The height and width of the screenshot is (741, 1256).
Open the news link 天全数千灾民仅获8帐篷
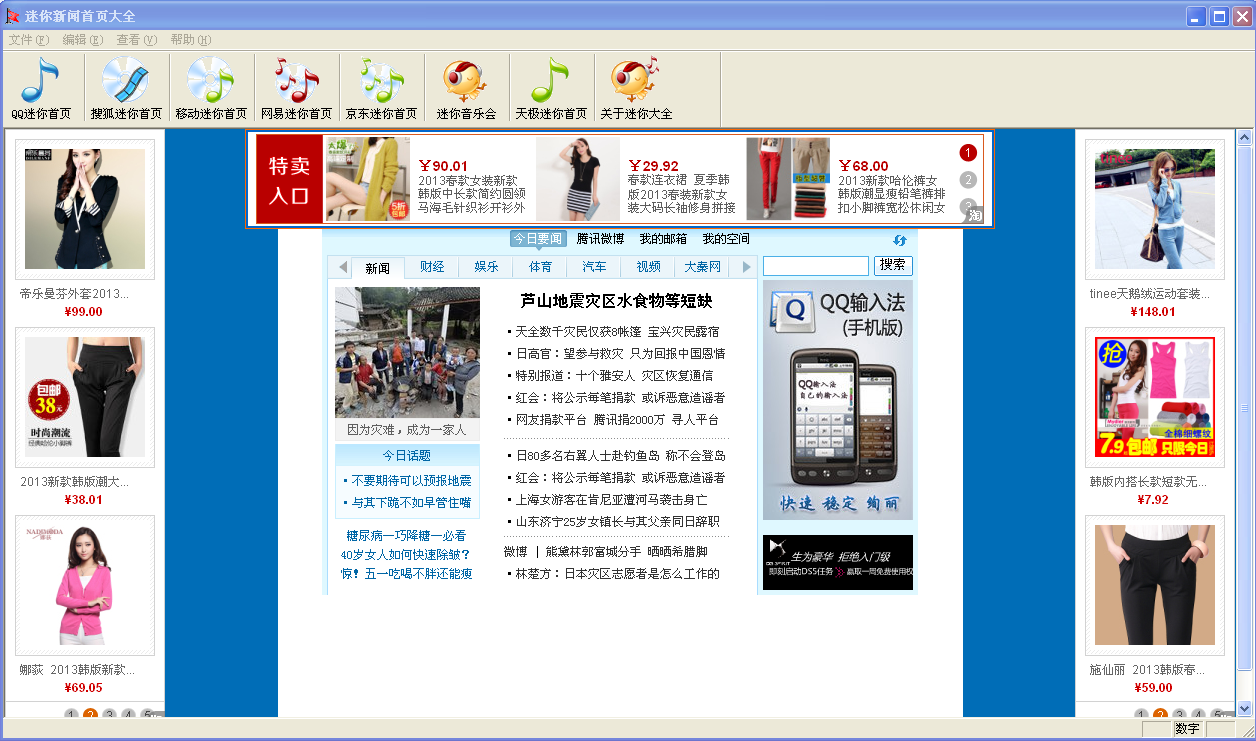[x=576, y=331]
